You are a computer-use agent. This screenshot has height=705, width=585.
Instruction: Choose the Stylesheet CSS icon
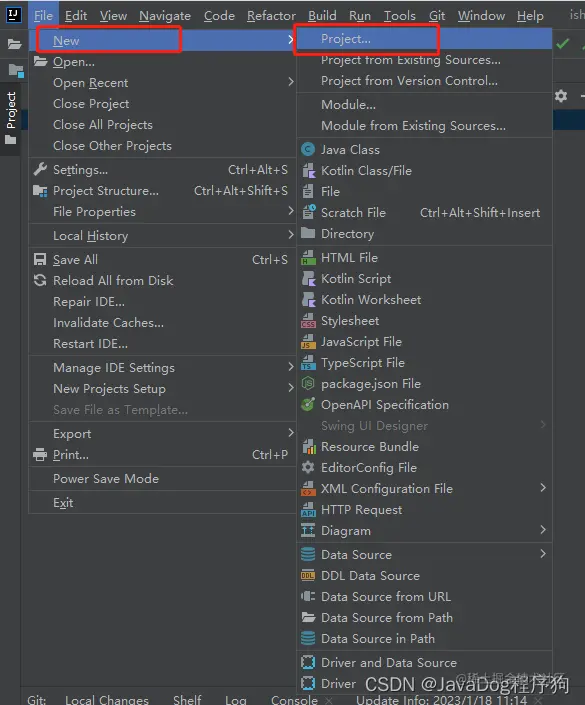(x=308, y=321)
